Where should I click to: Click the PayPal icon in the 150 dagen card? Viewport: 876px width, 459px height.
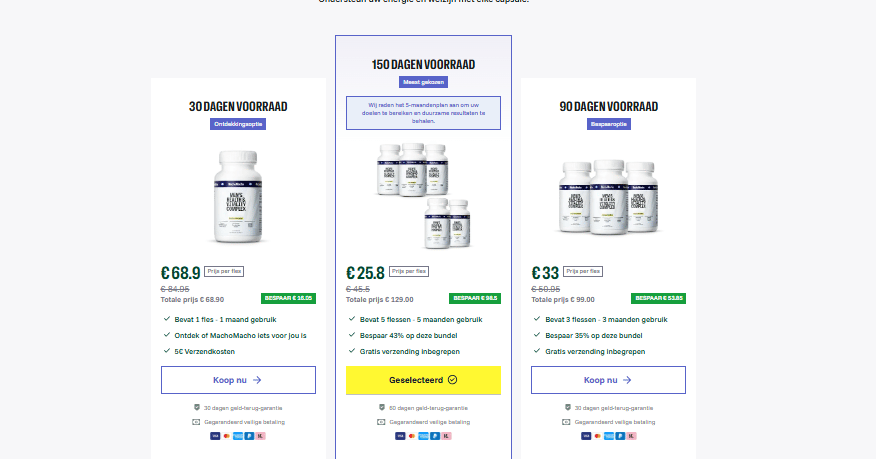click(435, 436)
